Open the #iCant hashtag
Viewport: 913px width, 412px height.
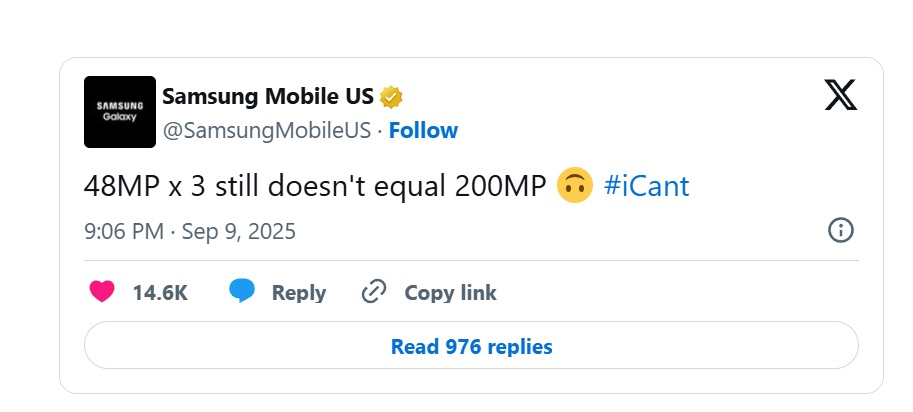[x=647, y=186]
